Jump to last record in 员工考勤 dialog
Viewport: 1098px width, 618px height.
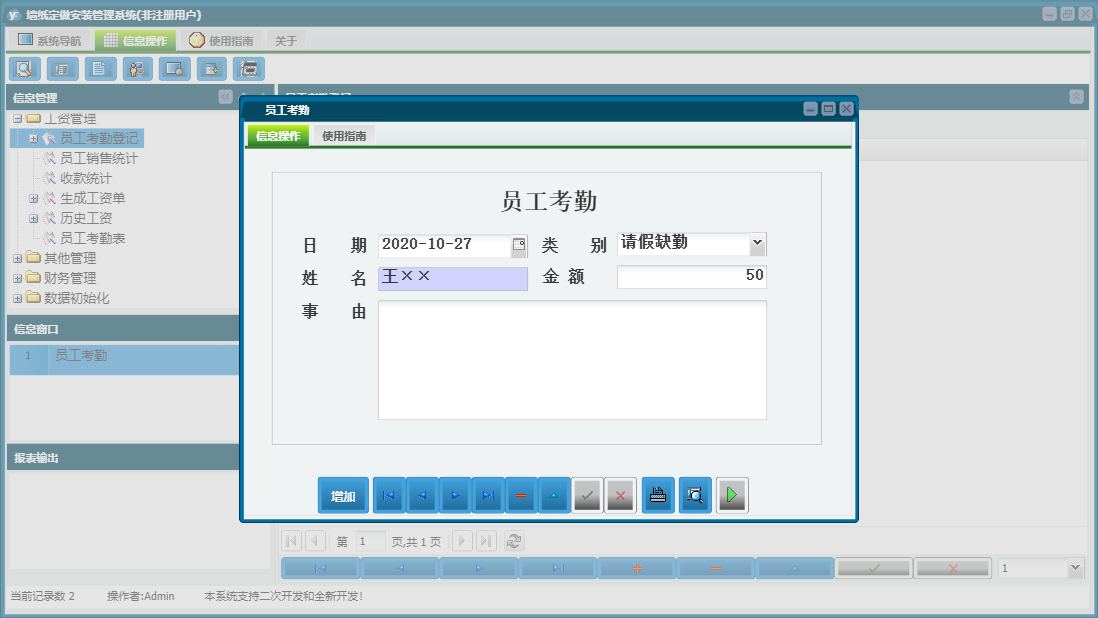pos(488,496)
